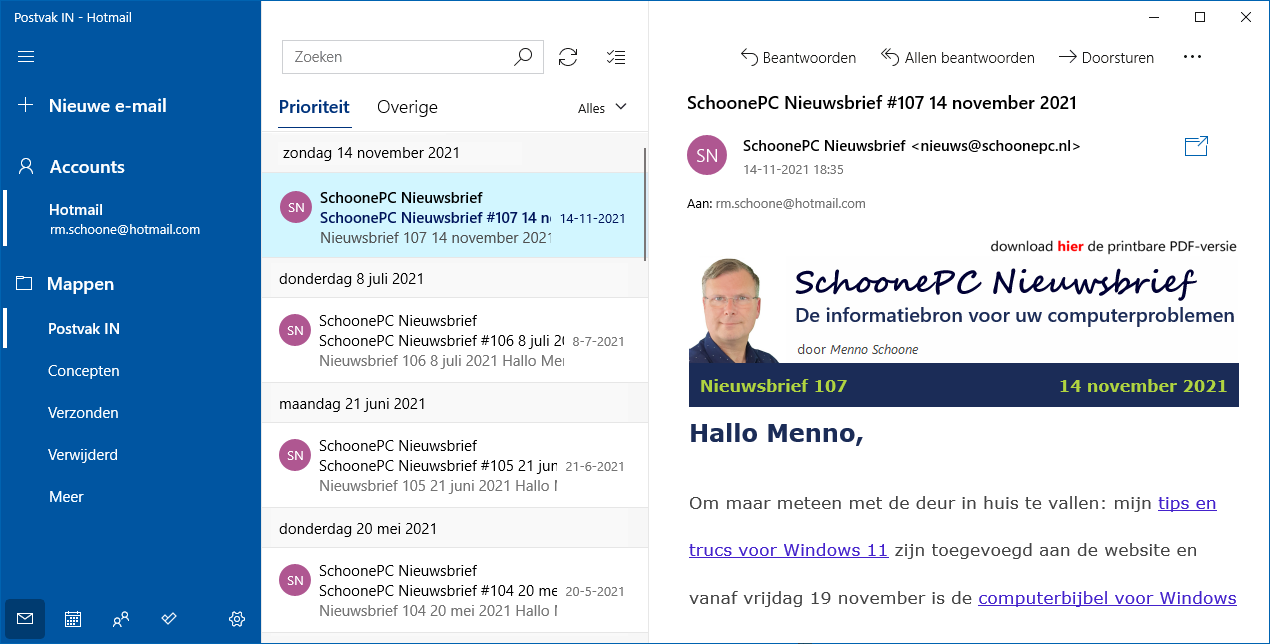Forward the message with Doorsturen
This screenshot has width=1270, height=644.
[1106, 58]
